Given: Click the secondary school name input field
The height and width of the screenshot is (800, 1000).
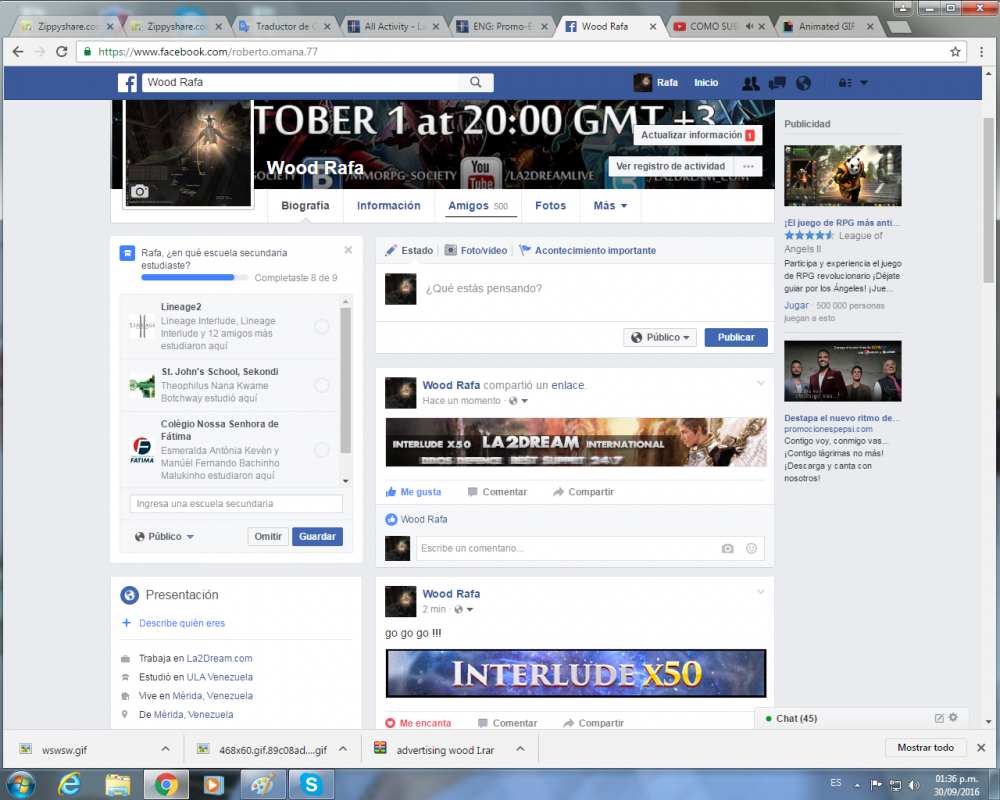Looking at the screenshot, I should (x=236, y=504).
